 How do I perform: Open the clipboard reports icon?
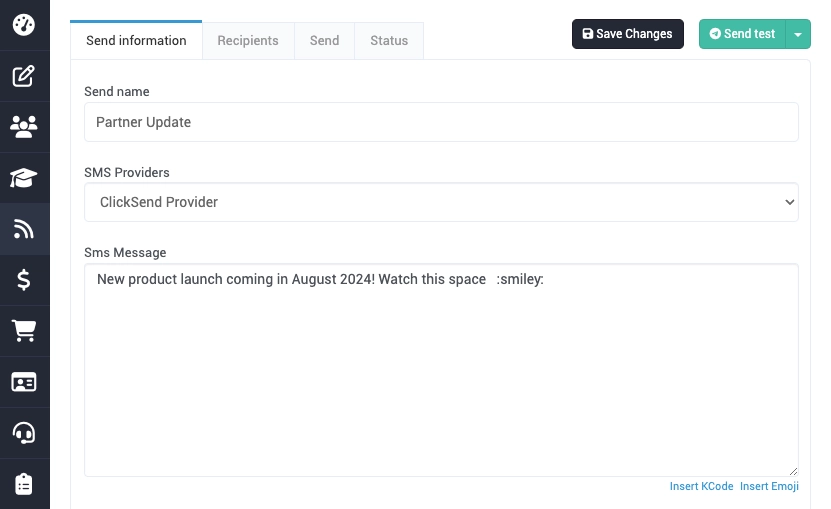[24, 484]
